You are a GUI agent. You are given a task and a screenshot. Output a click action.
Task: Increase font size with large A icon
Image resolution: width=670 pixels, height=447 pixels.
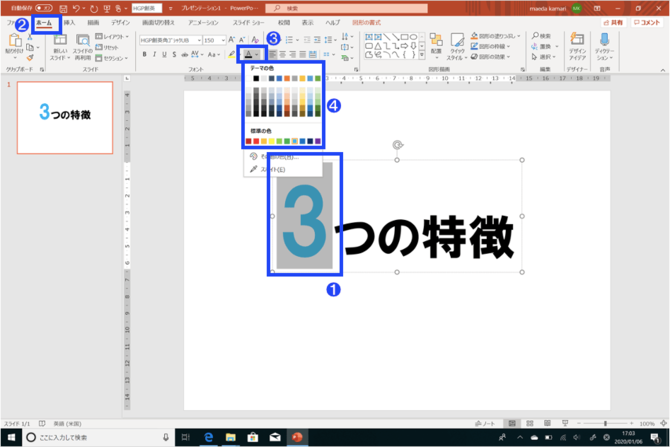click(x=232, y=40)
